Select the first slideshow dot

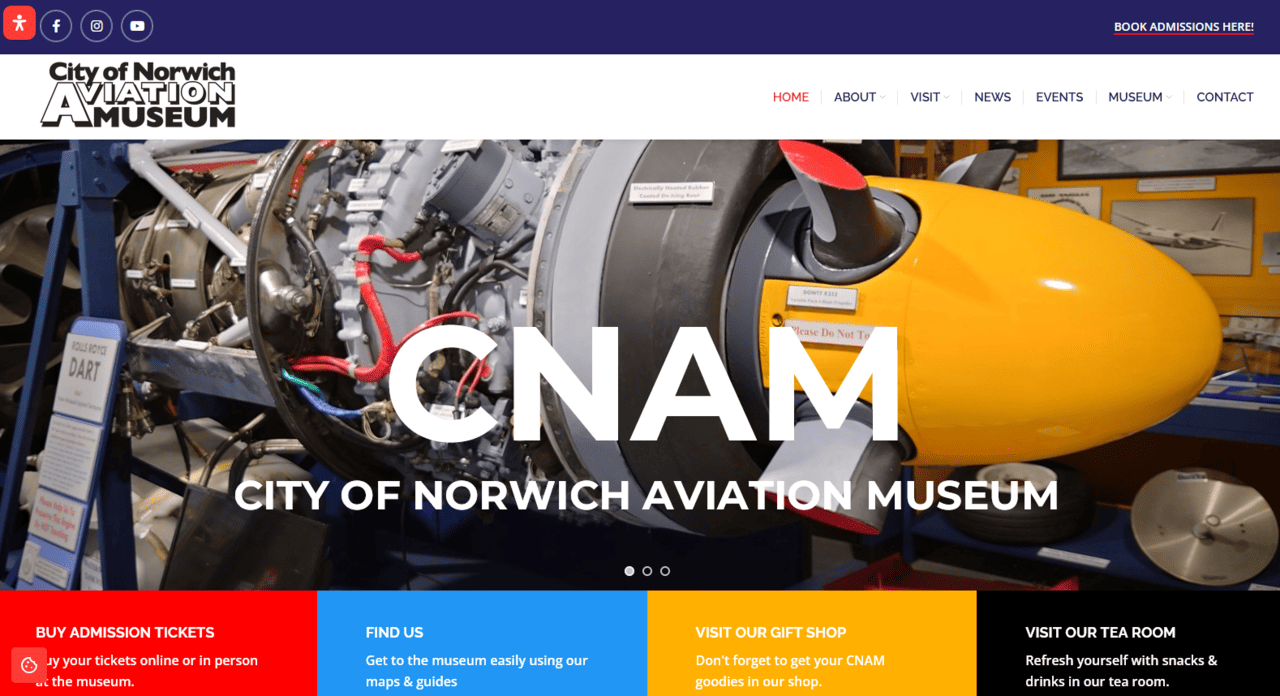click(x=629, y=571)
